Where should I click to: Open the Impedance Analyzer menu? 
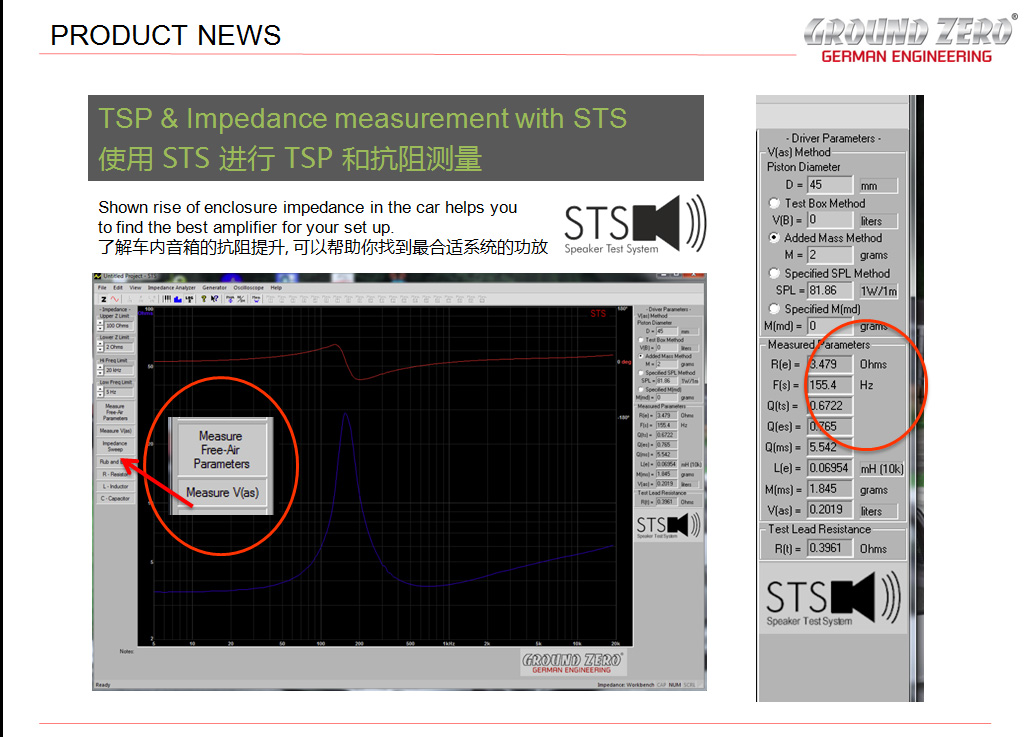172,288
